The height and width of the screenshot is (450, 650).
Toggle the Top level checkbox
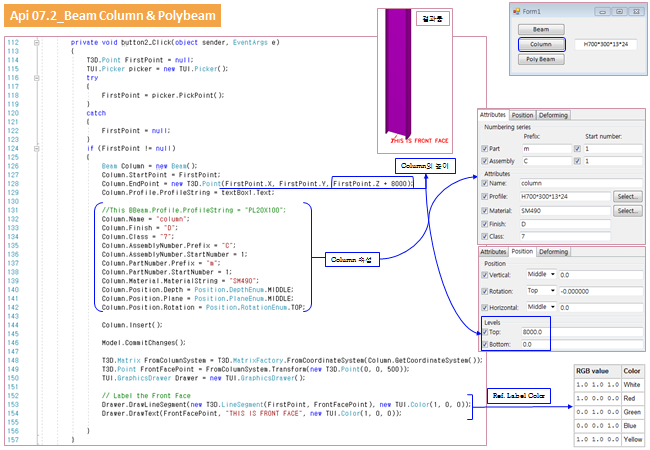point(485,331)
